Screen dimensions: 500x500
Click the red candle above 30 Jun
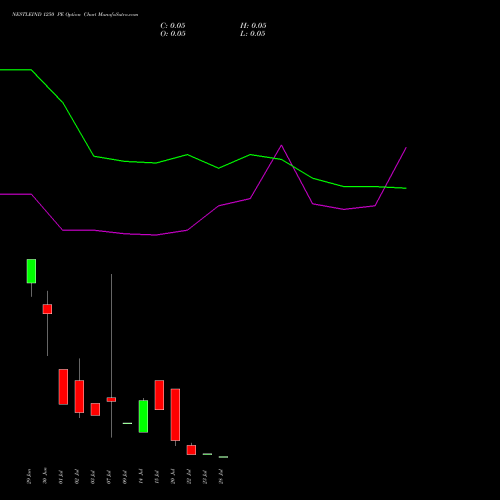tap(47, 309)
